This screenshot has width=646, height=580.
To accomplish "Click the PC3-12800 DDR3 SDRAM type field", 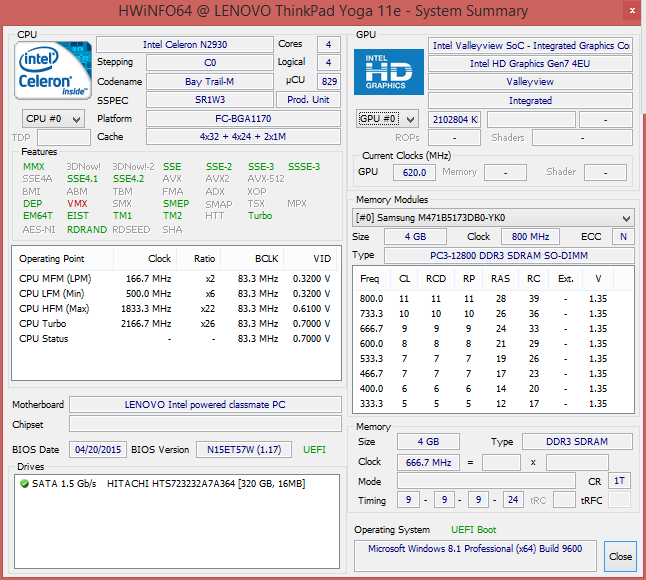I will 508,256.
